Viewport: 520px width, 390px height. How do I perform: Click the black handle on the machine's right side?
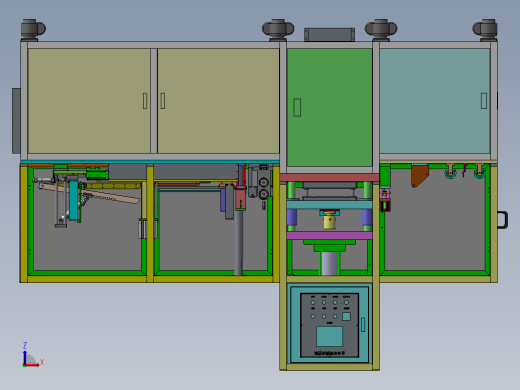[x=503, y=220]
